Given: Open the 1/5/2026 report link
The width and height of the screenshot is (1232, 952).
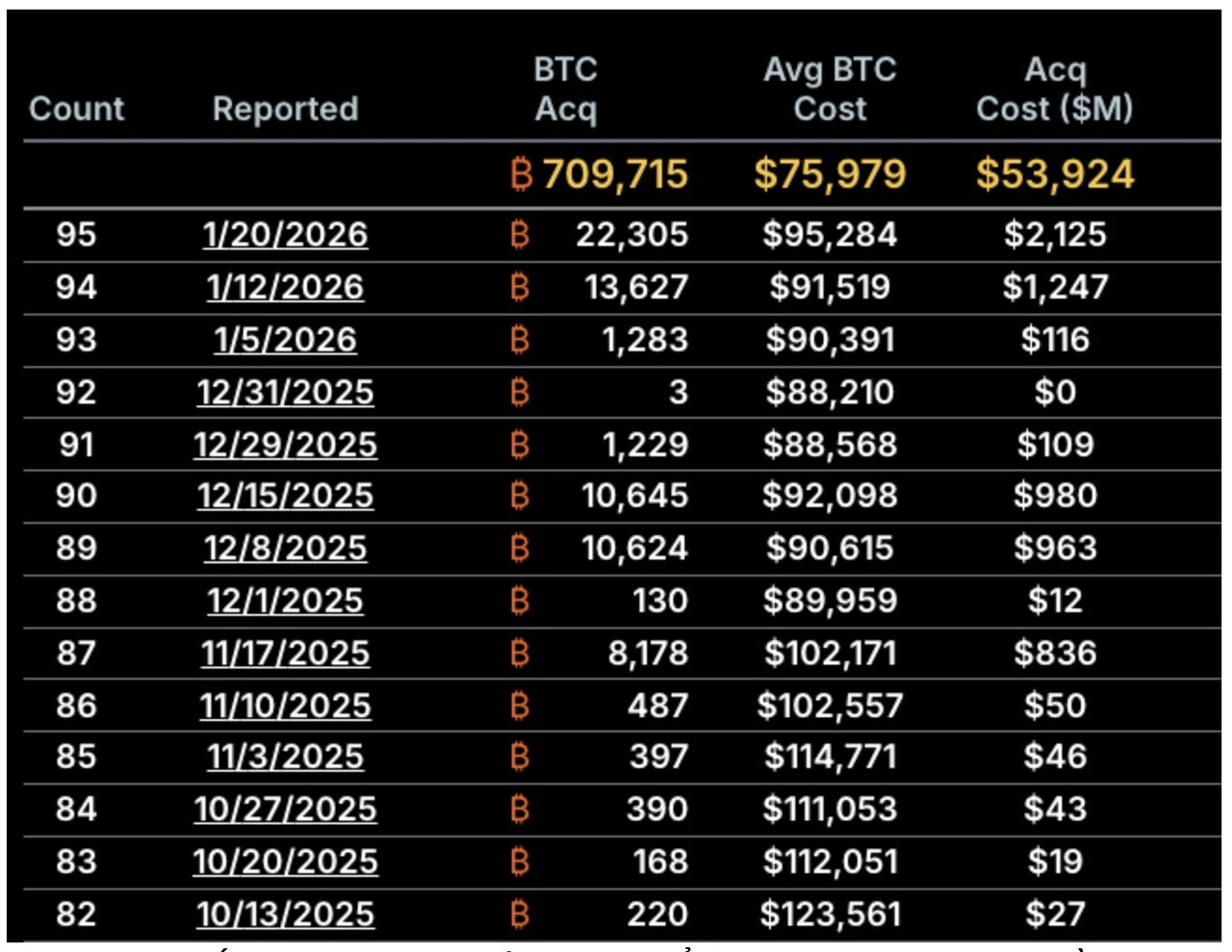Looking at the screenshot, I should 285,339.
